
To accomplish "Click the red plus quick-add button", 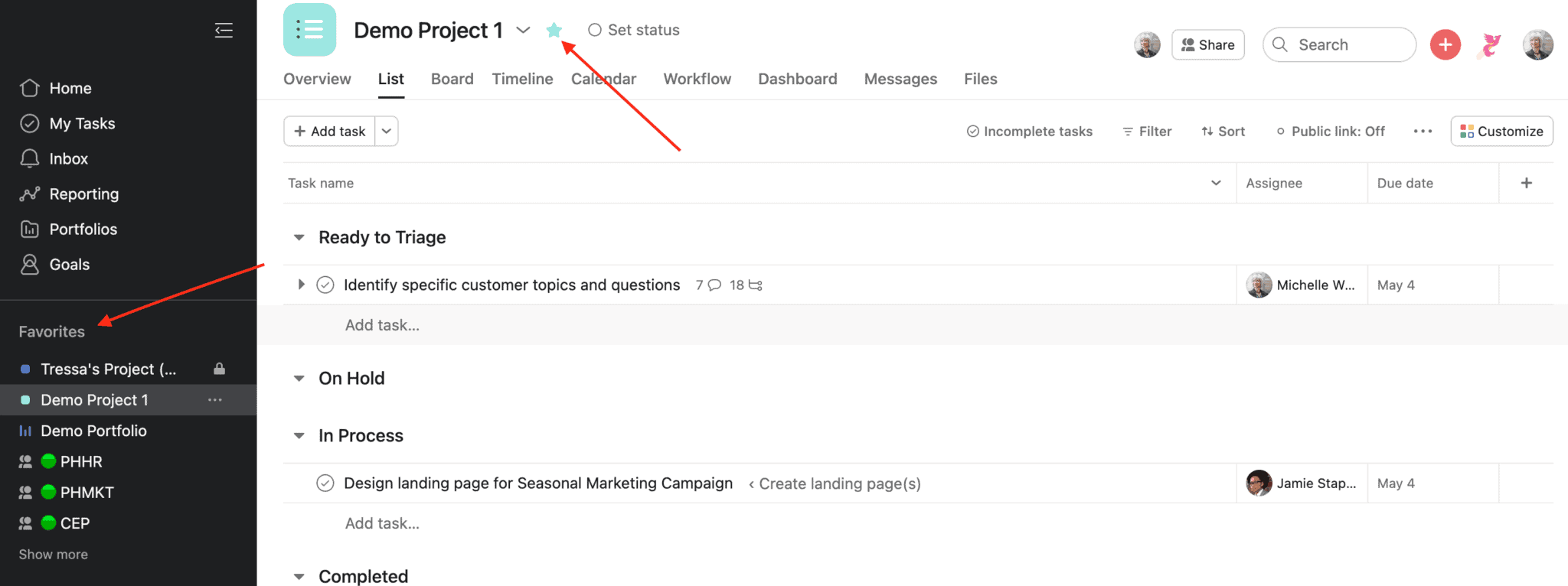I will pos(1445,44).
